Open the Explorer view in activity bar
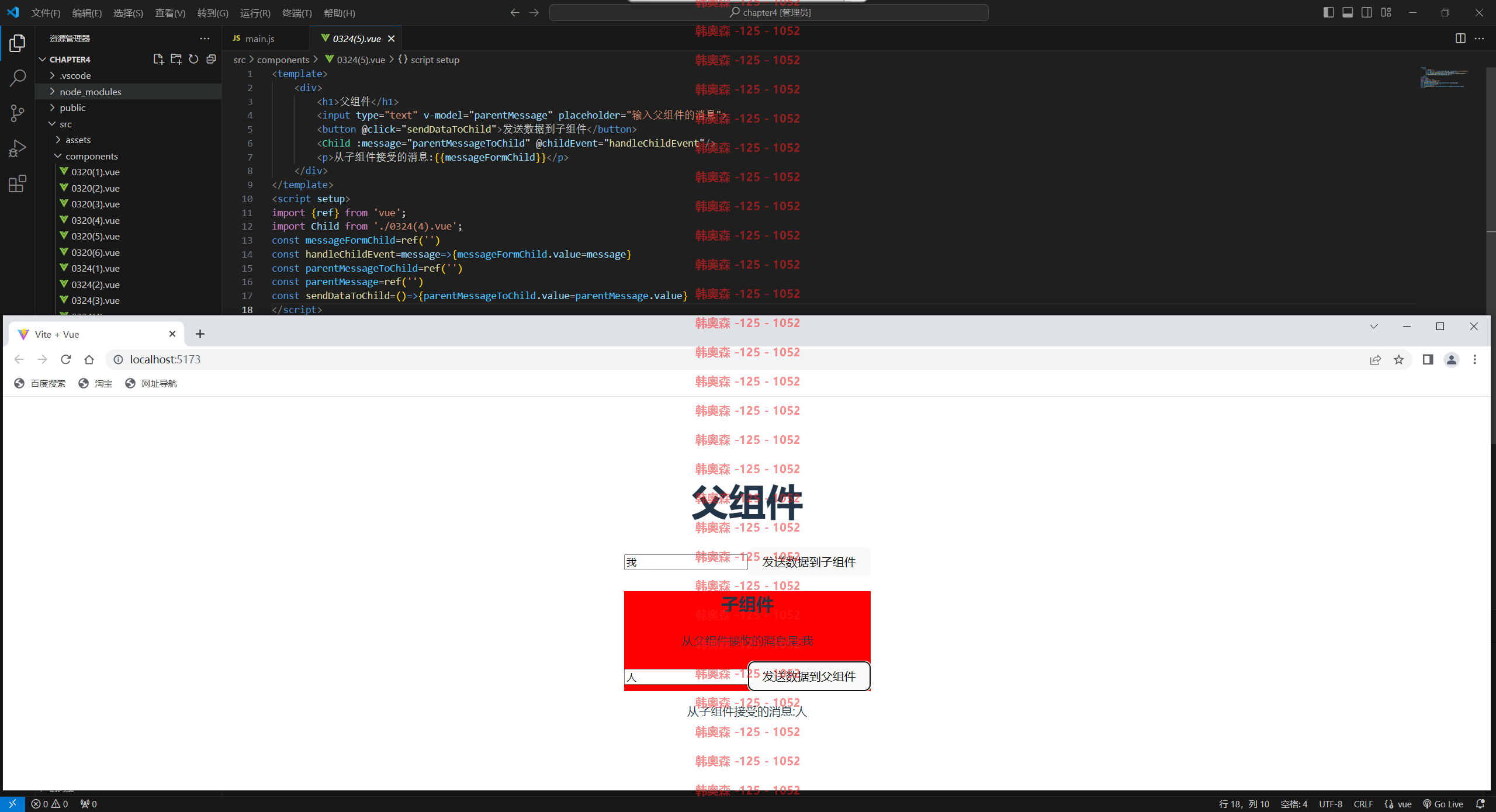Viewport: 1496px width, 812px height. click(x=18, y=43)
